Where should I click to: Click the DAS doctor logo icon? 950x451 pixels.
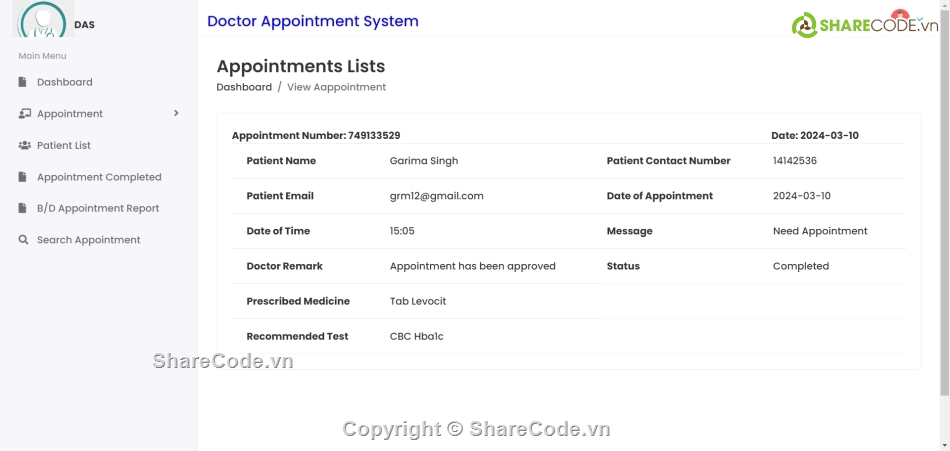tap(43, 19)
